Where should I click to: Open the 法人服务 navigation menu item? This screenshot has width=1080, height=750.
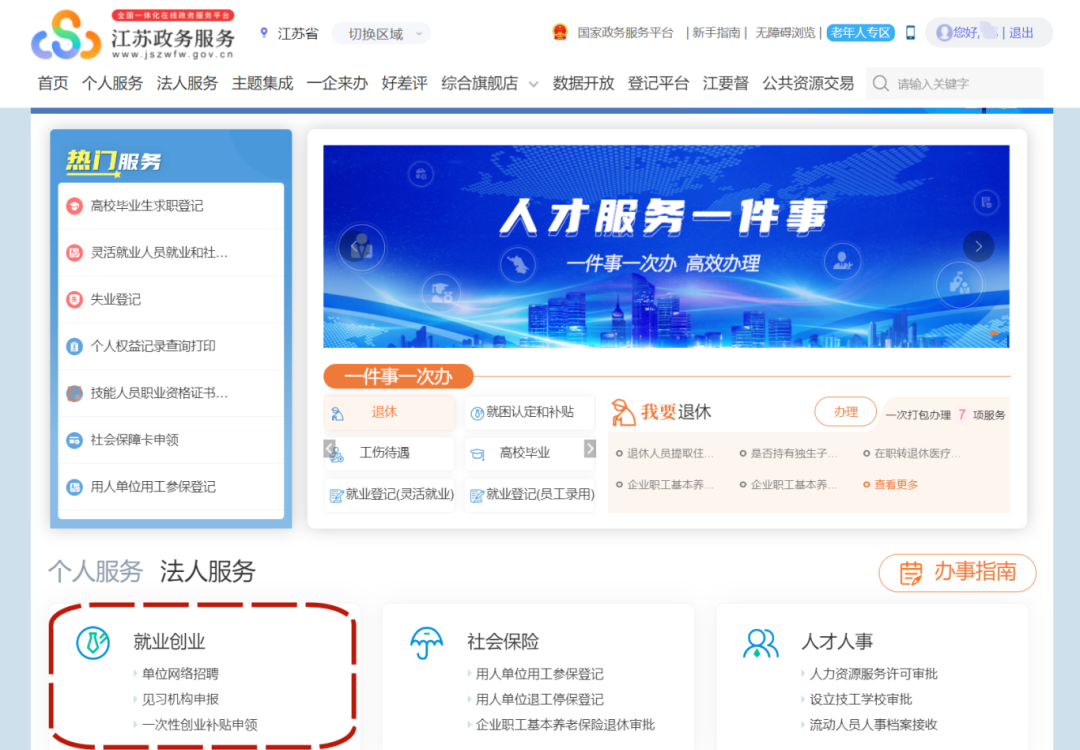[x=187, y=83]
